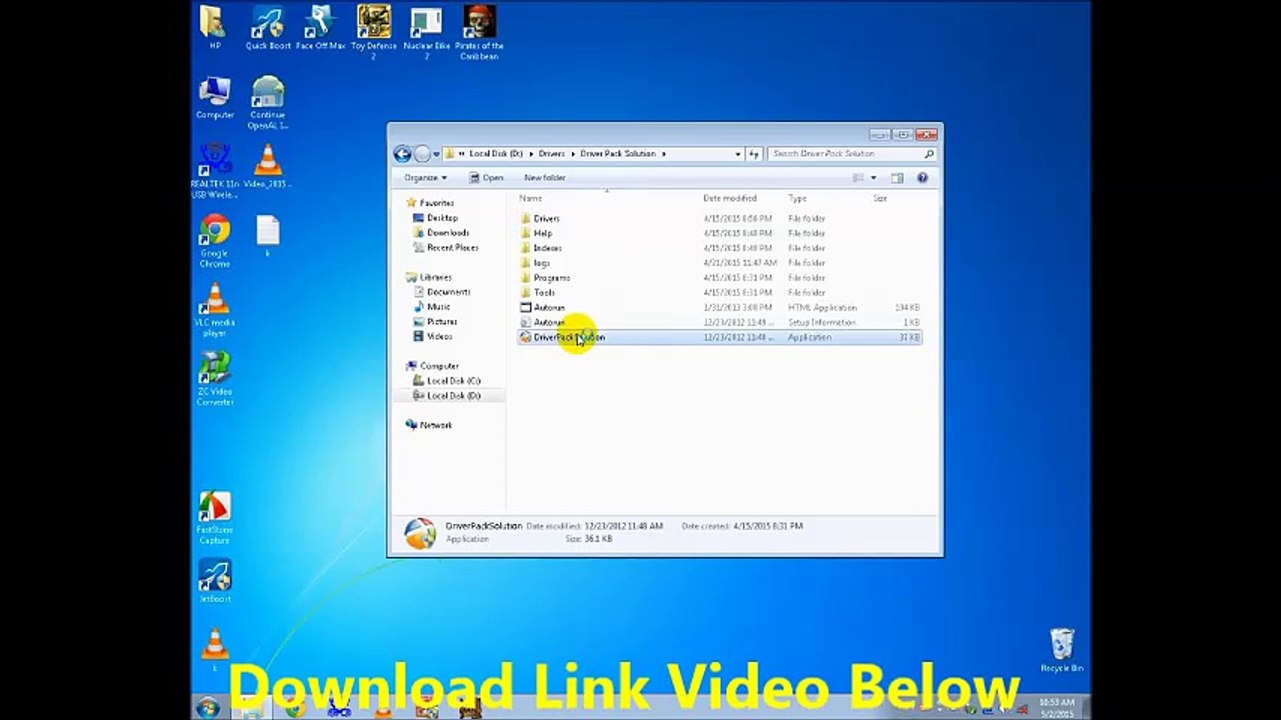Select Documents library
1281x720 pixels.
point(442,292)
